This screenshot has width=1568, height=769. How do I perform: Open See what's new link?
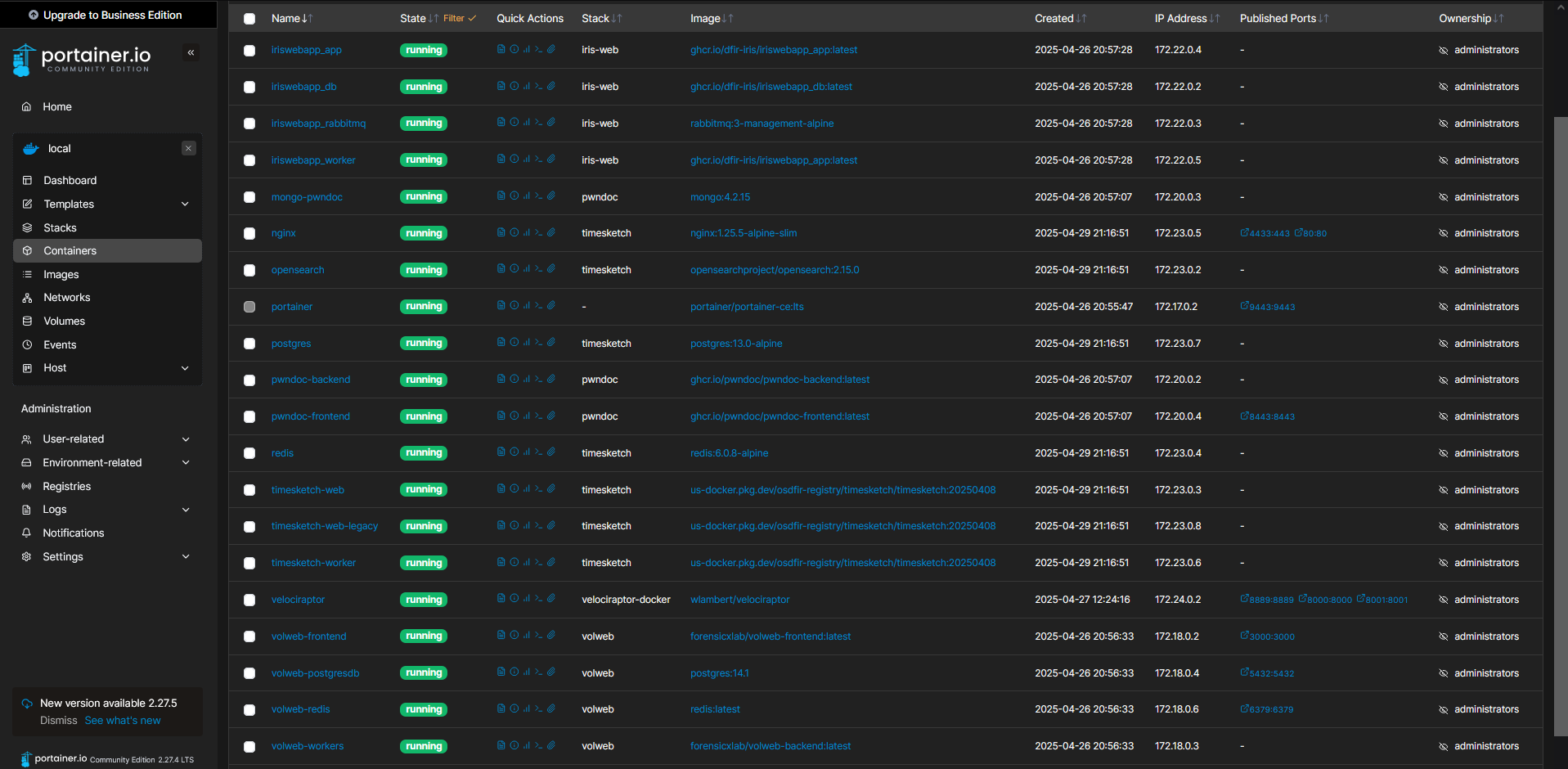tap(123, 721)
